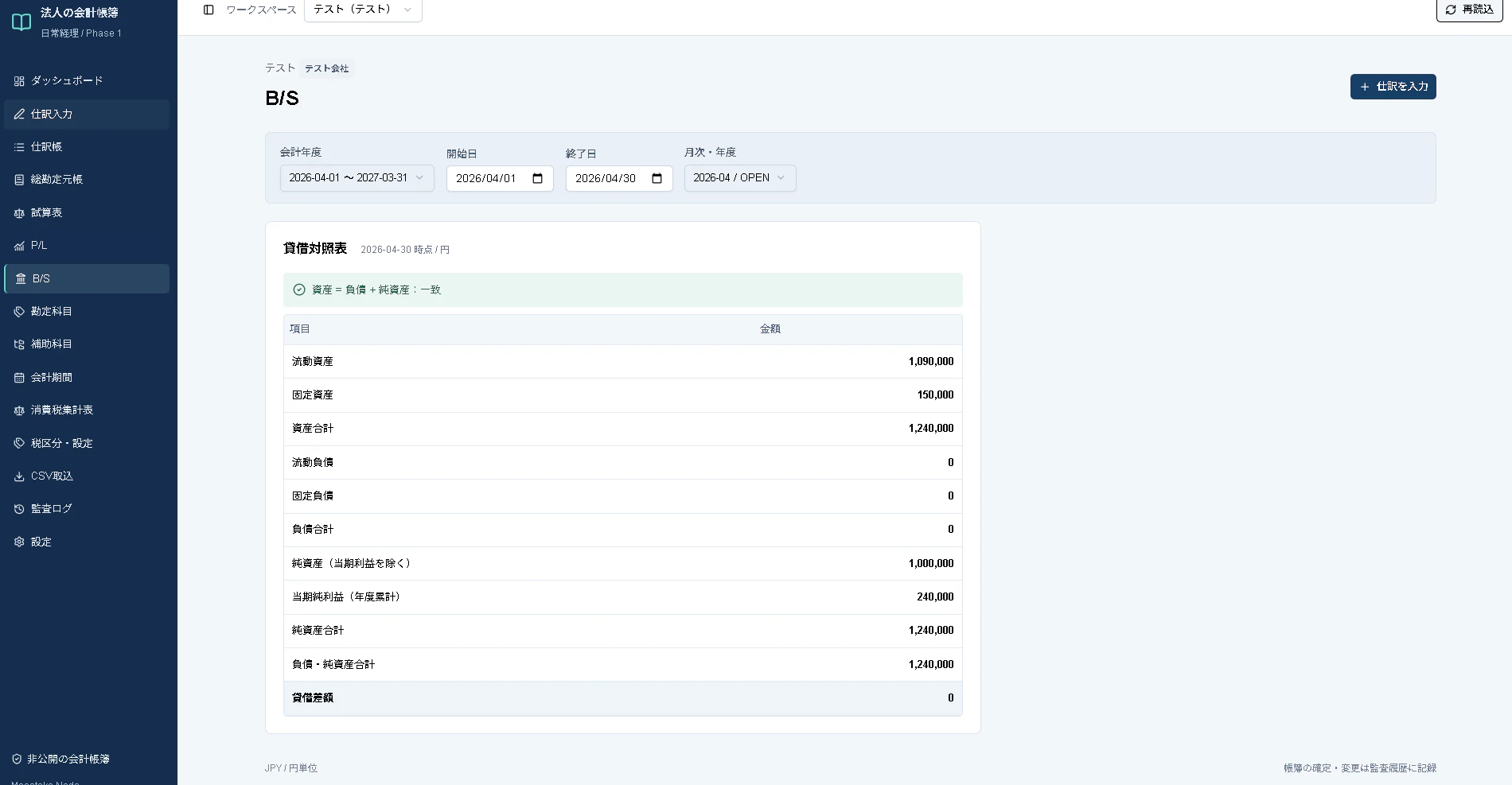Click the 設定 gear icon
The image size is (1512, 785).
click(19, 542)
